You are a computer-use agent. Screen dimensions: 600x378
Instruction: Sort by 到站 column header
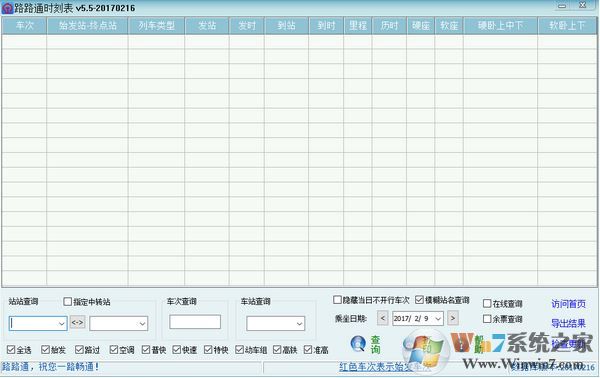click(x=287, y=26)
